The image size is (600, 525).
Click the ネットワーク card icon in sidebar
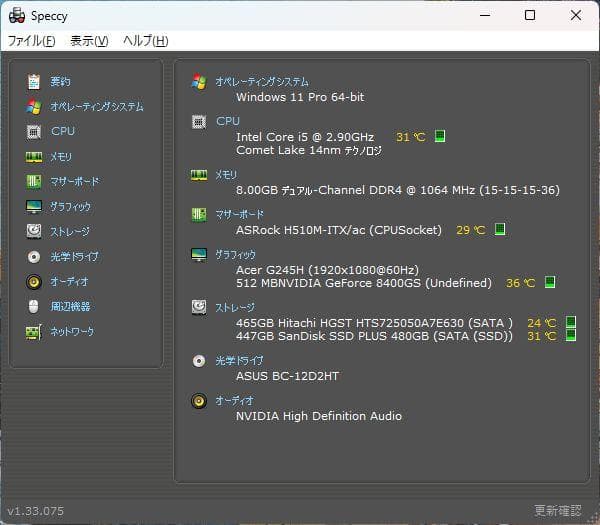pyautogui.click(x=34, y=332)
